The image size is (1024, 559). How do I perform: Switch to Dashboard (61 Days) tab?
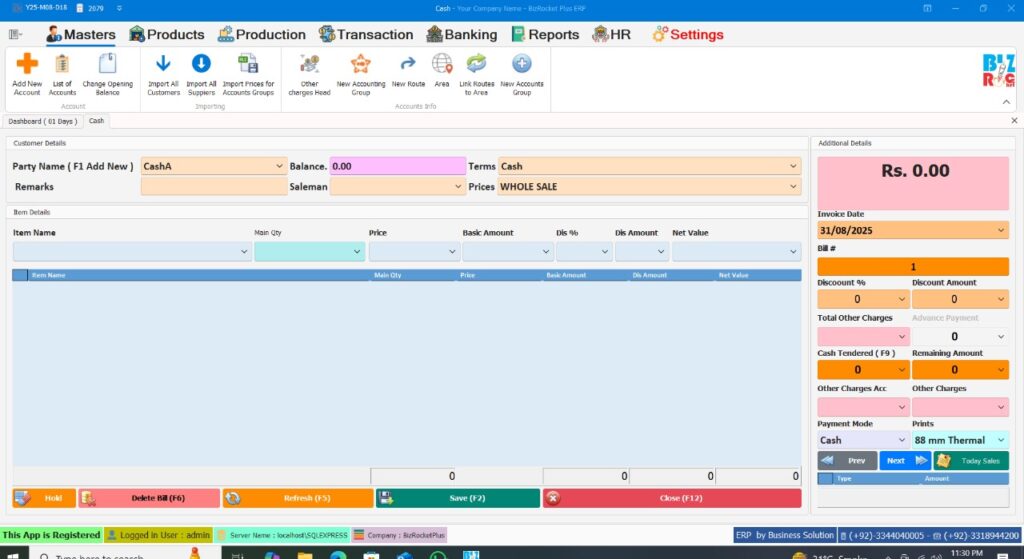pos(42,121)
